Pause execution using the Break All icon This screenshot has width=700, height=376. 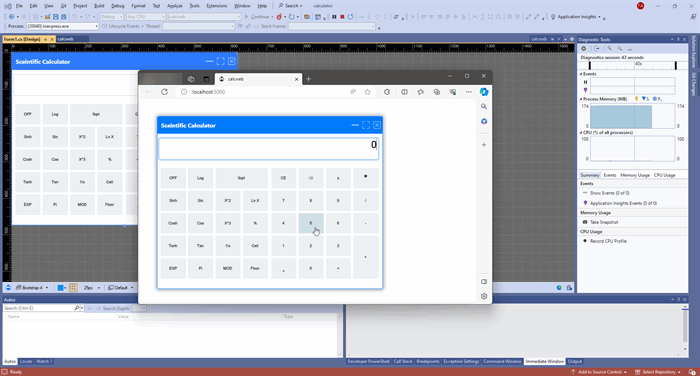[334, 17]
